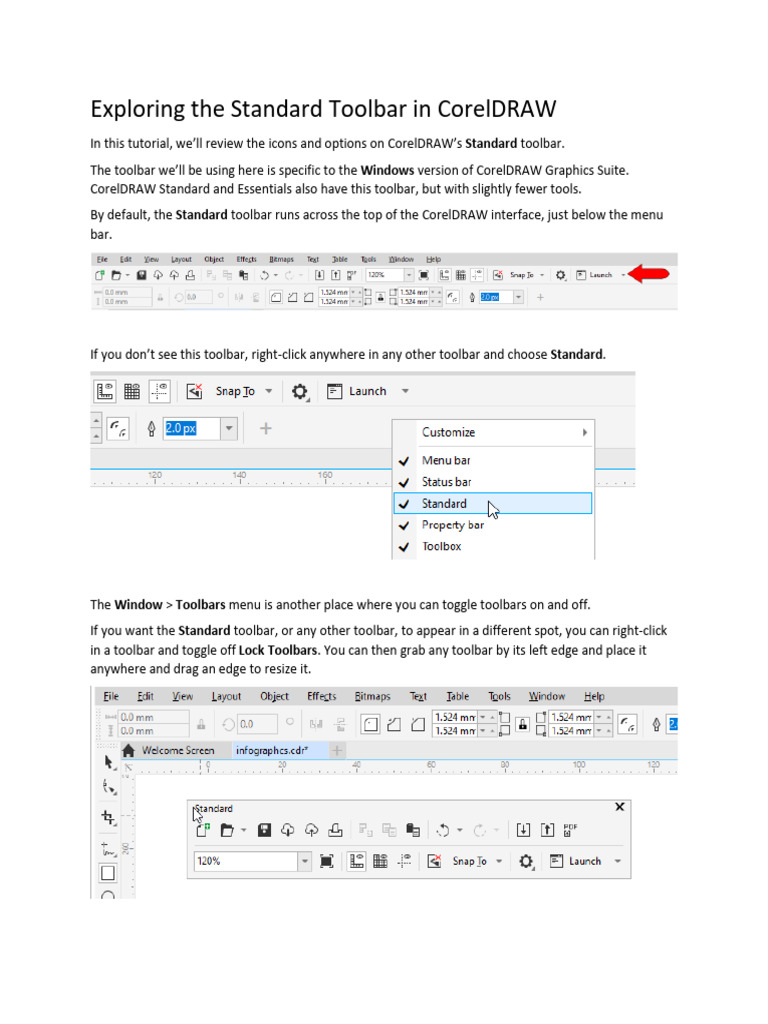Click plus button beside outline width box
Image resolution: width=768 pixels, height=1024 pixels.
(x=266, y=428)
